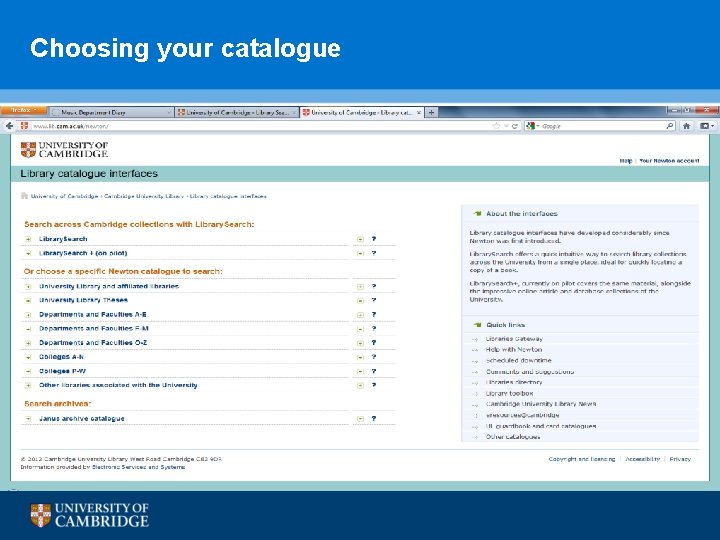720x540 pixels.
Task: Open Accessibility footer link
Action: 643,459
